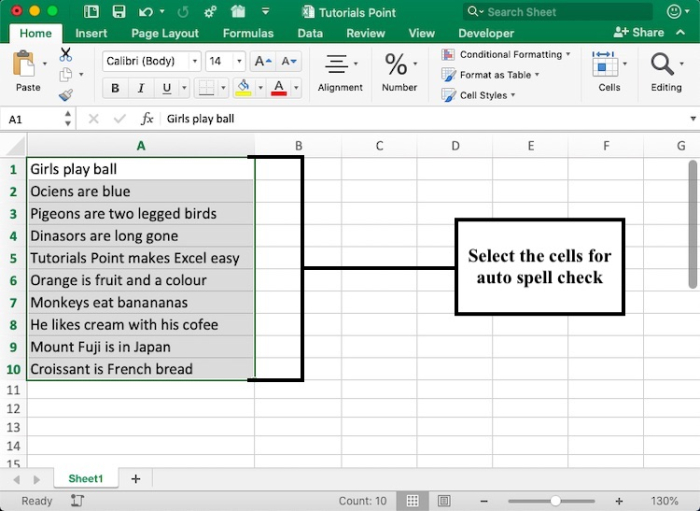Viewport: 700px width, 511px height.
Task: Select the Format Painter brush icon
Action: (x=66, y=96)
